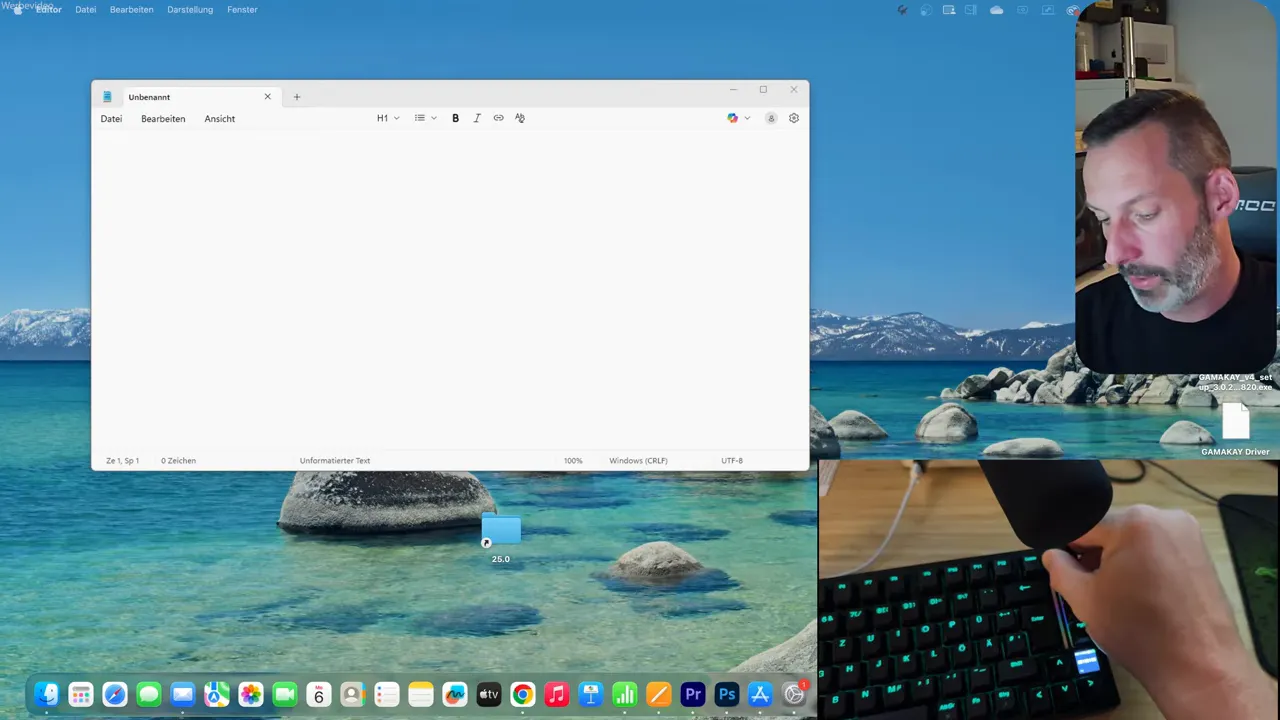
Task: Expand the H1 heading dropdown
Action: (x=388, y=118)
